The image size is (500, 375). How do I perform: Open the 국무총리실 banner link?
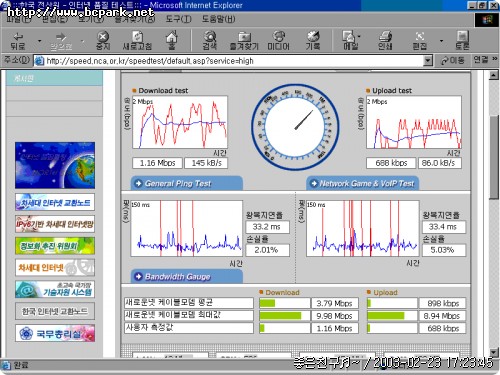55,333
